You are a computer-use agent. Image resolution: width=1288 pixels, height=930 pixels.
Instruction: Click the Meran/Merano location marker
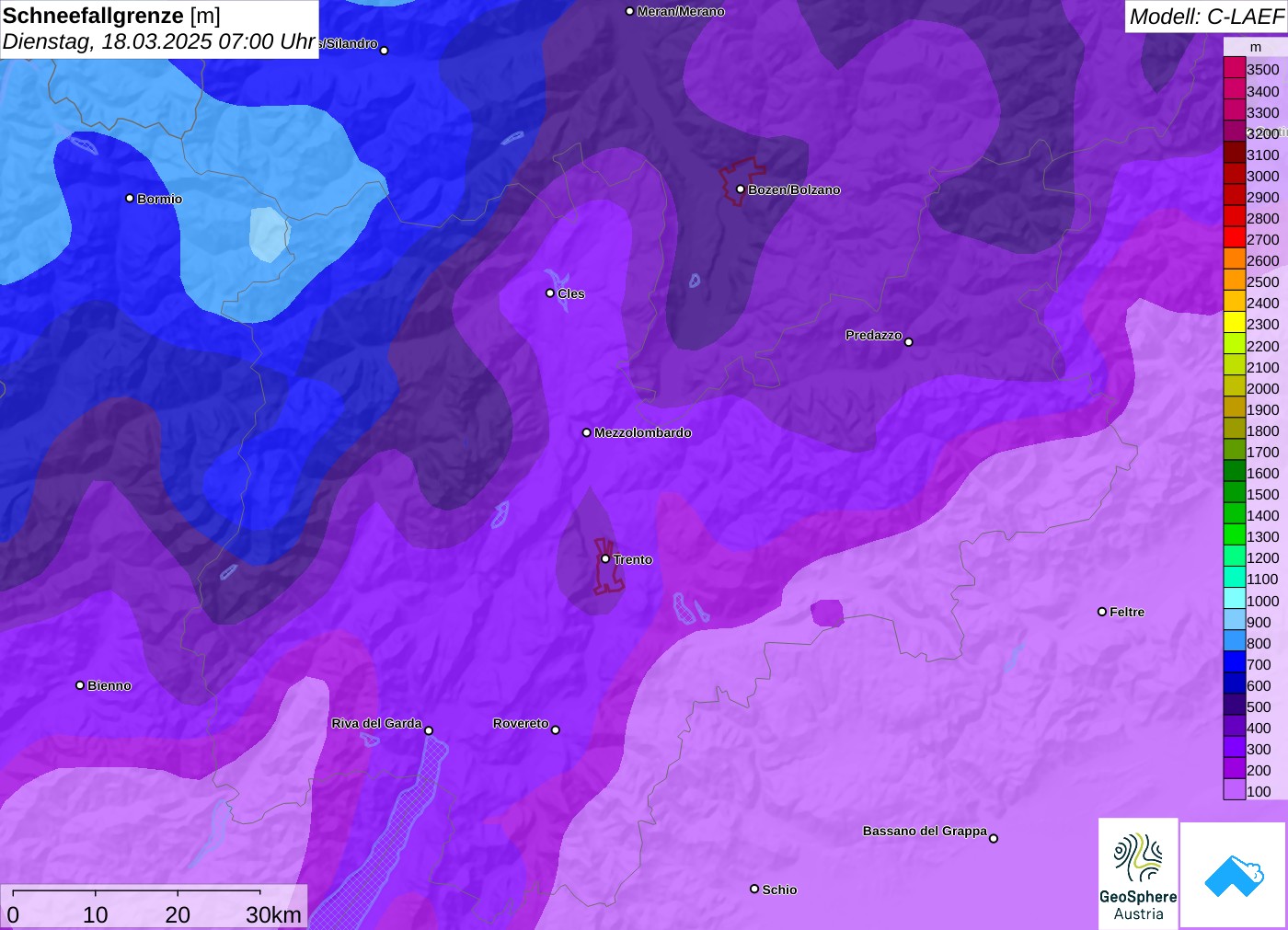(629, 11)
